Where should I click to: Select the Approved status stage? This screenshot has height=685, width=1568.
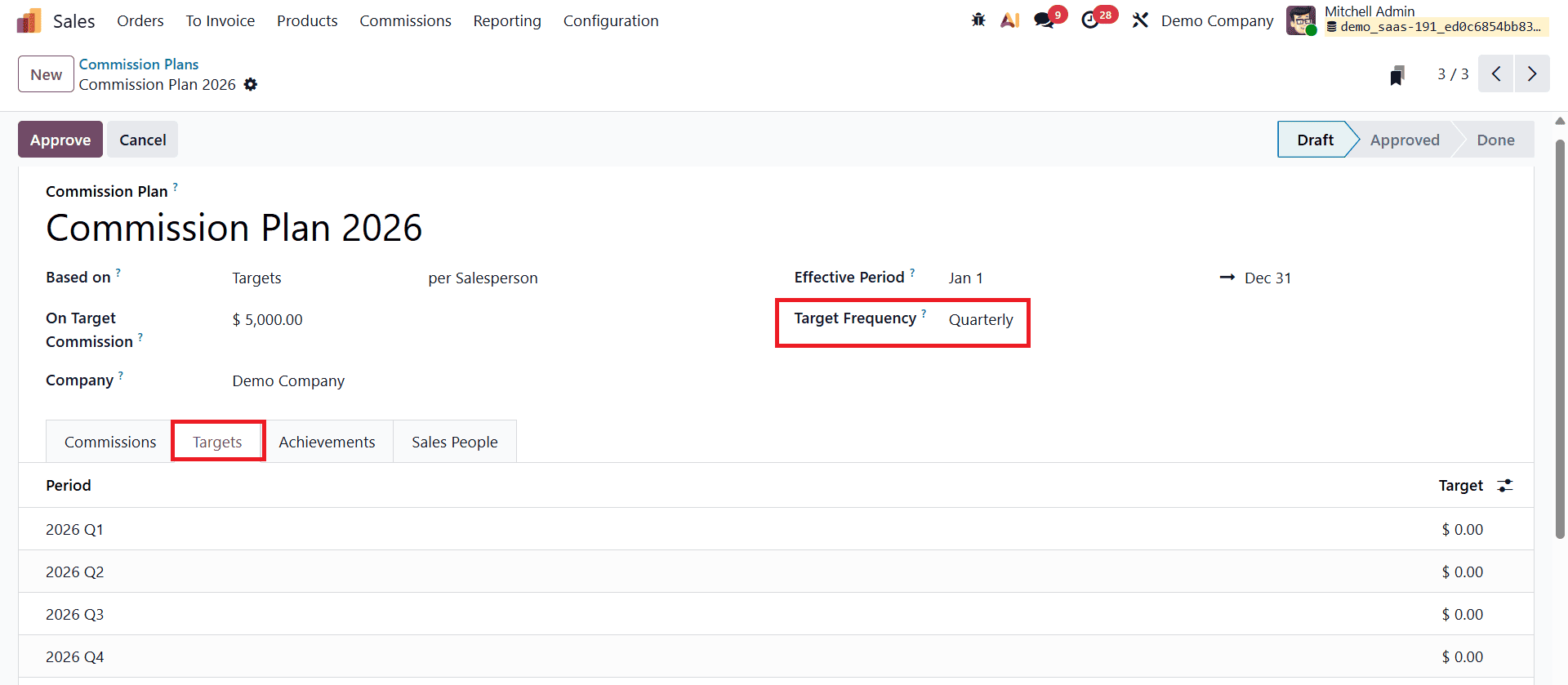pos(1405,140)
